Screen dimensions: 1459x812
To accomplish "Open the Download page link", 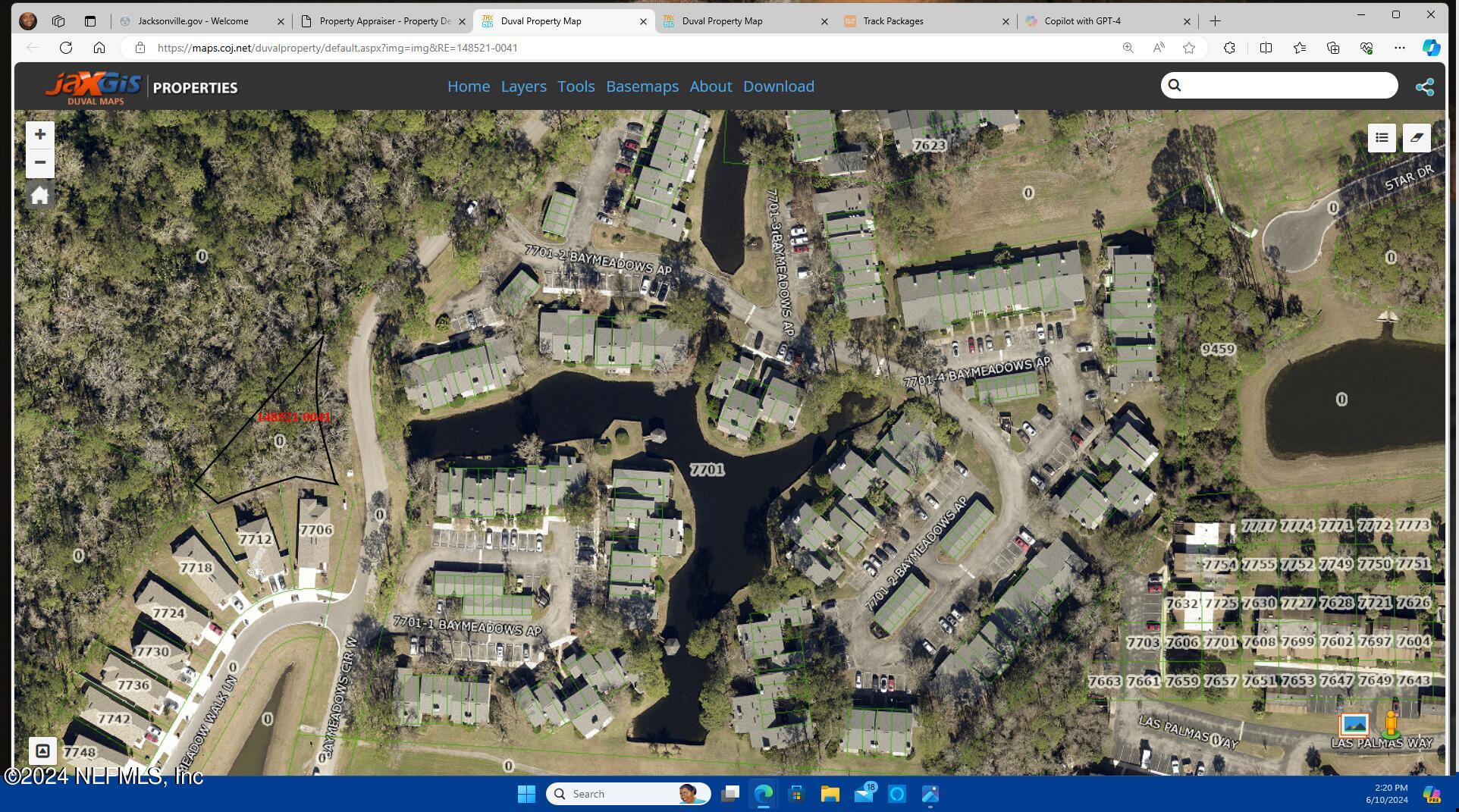I will 779,86.
